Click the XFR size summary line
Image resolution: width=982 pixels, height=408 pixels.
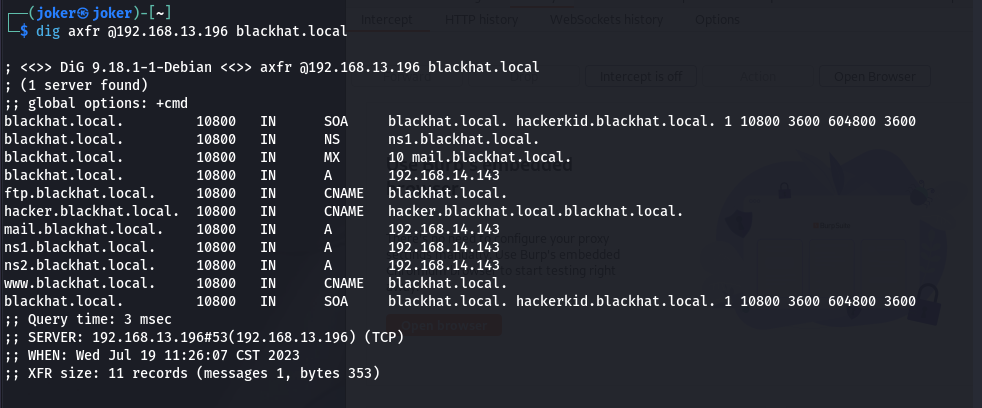click(192, 374)
